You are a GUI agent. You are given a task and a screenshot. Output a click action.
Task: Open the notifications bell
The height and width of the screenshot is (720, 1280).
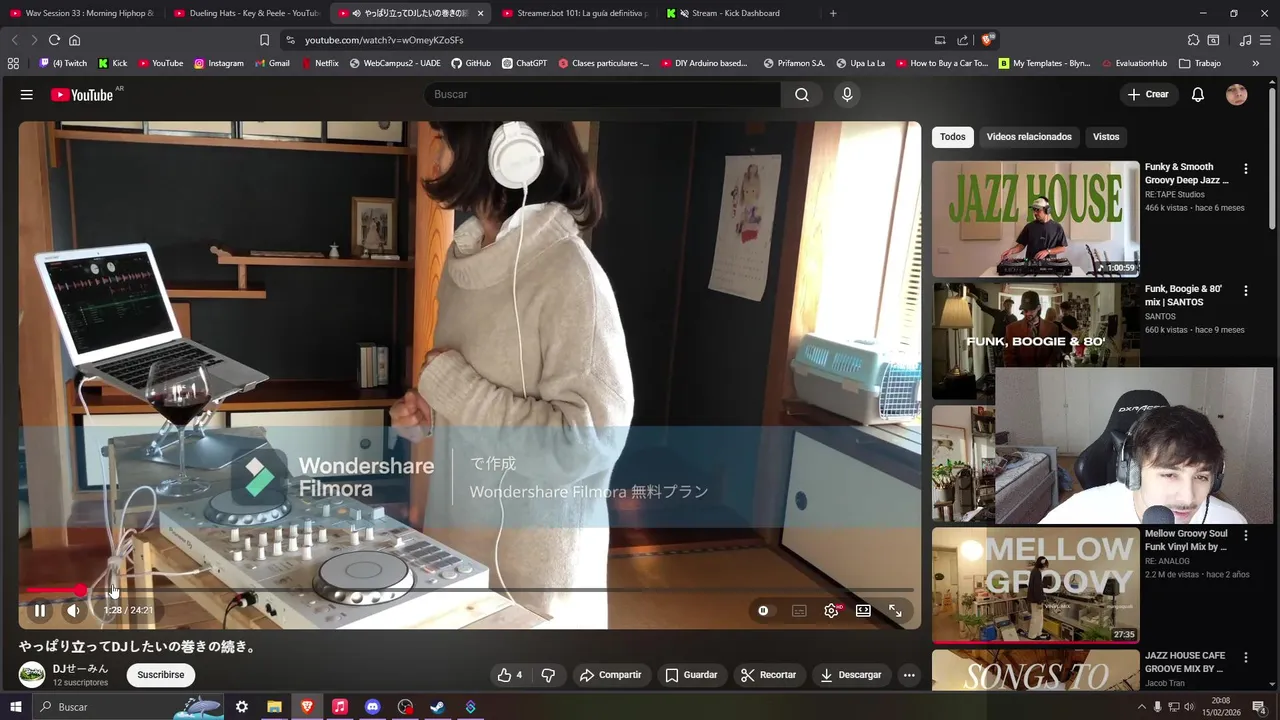[1198, 94]
